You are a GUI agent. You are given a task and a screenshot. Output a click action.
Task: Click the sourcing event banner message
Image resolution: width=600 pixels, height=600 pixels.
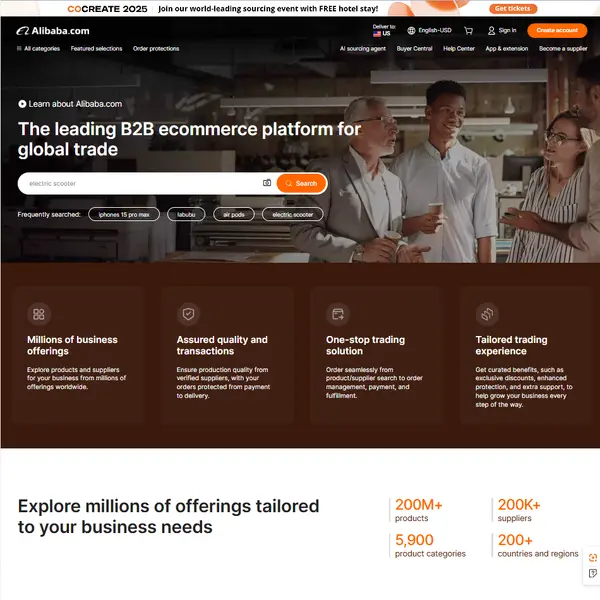pyautogui.click(x=268, y=9)
